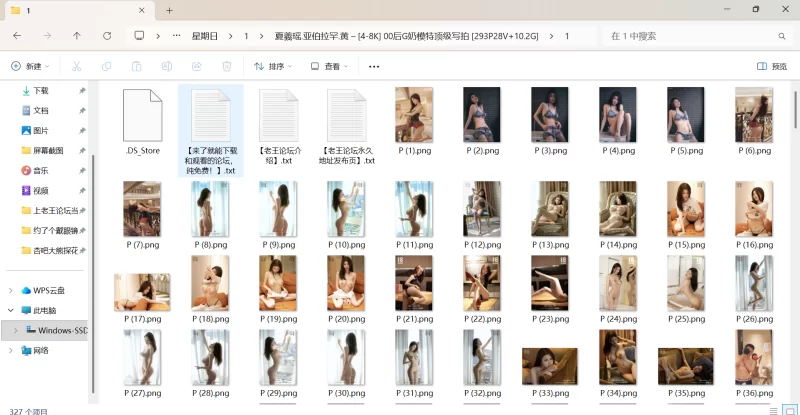This screenshot has width=800, height=415.
Task: Toggle the 预览 preview pane
Action: (771, 66)
